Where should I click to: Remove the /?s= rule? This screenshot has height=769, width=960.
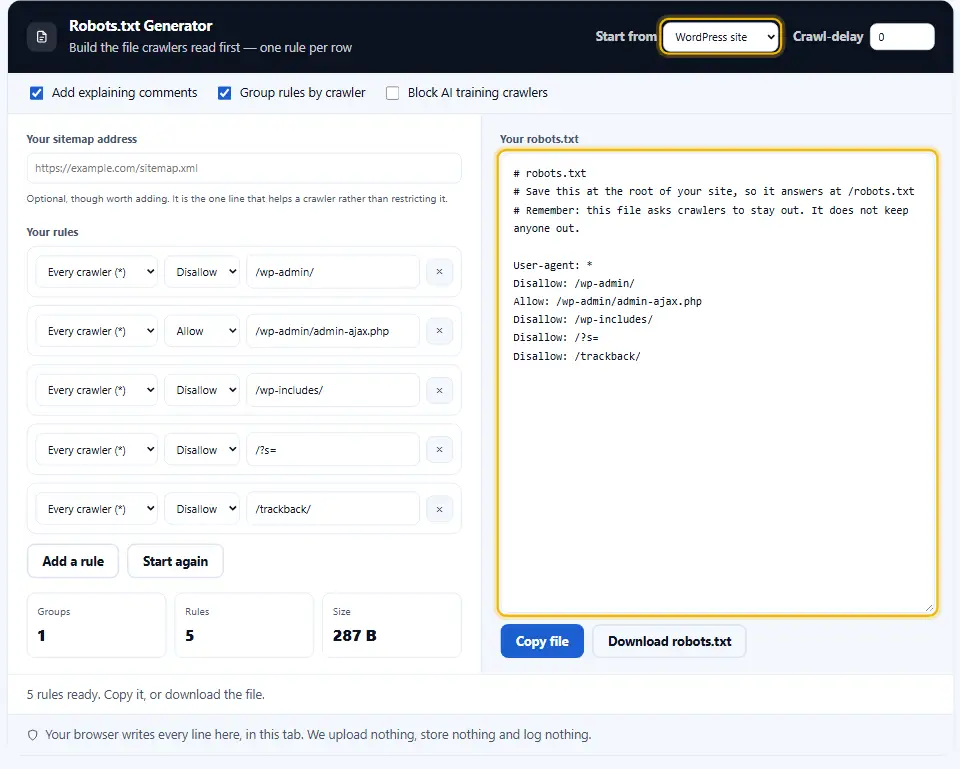point(439,449)
